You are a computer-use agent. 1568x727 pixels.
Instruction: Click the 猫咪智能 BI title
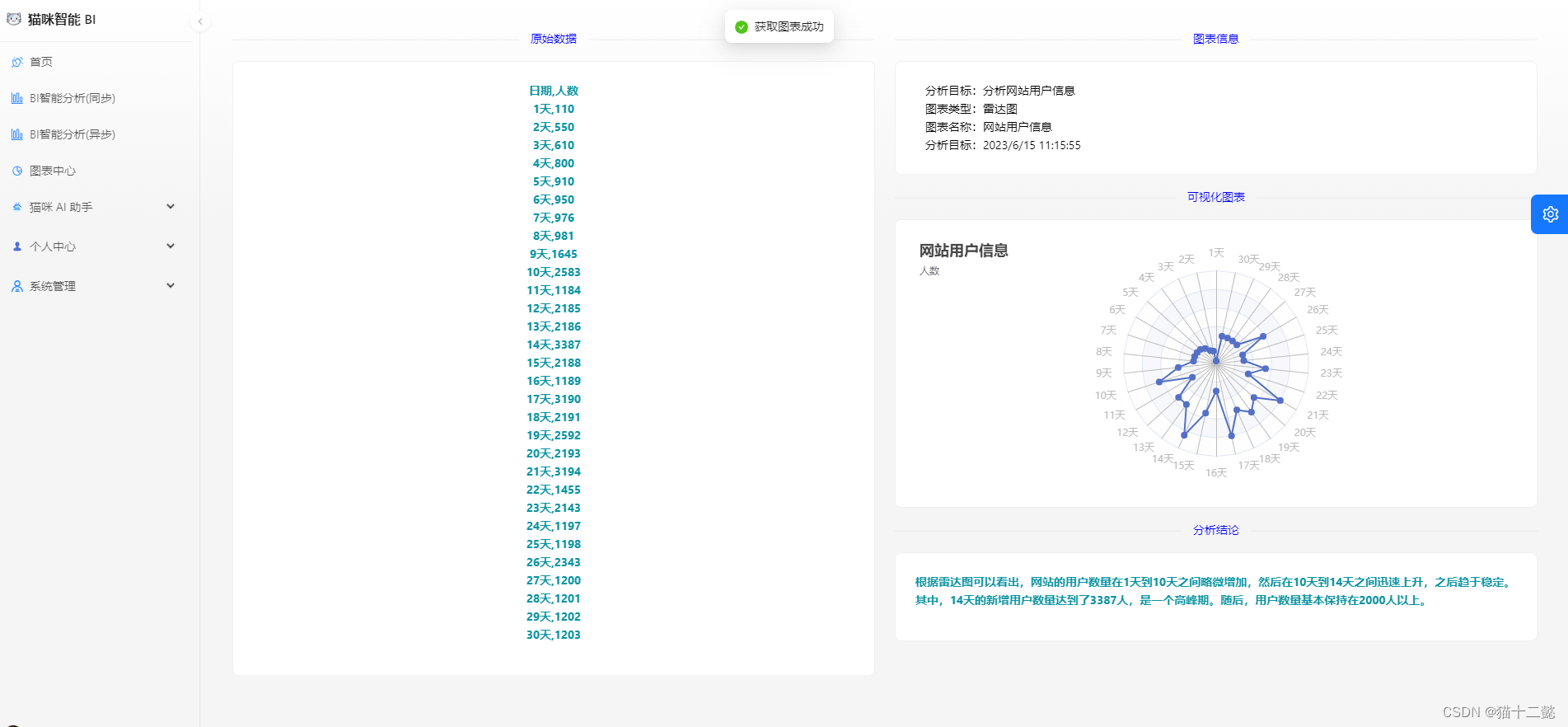tap(62, 19)
